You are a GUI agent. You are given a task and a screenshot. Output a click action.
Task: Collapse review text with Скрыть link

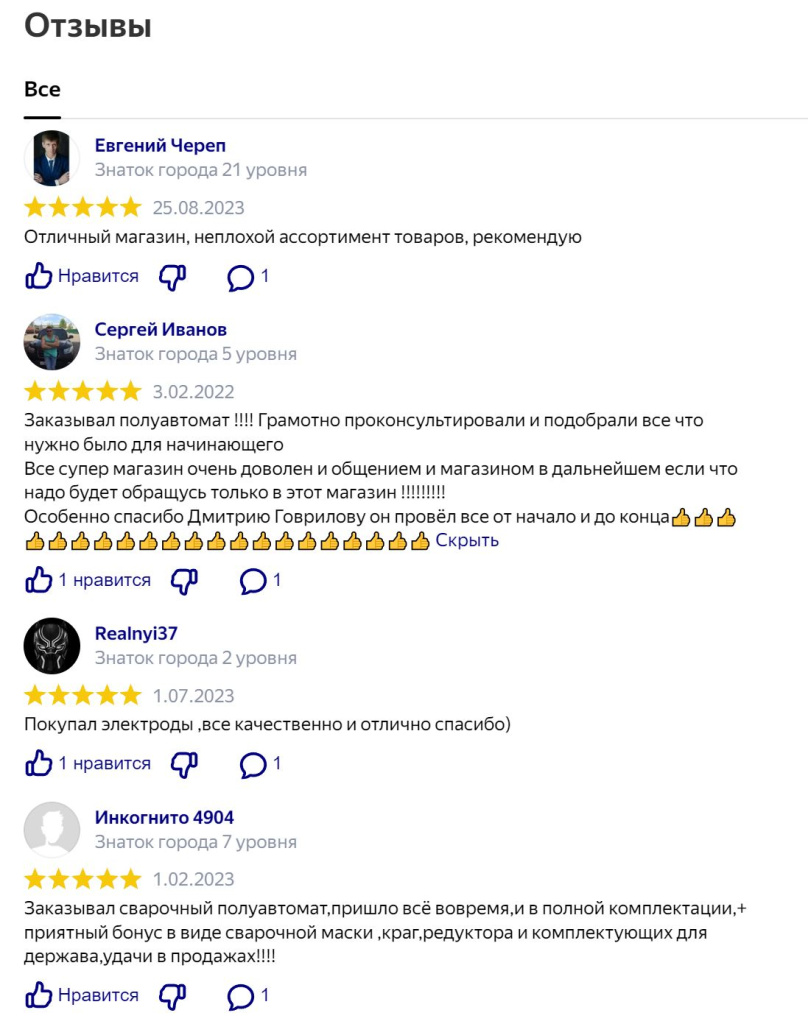click(x=467, y=541)
